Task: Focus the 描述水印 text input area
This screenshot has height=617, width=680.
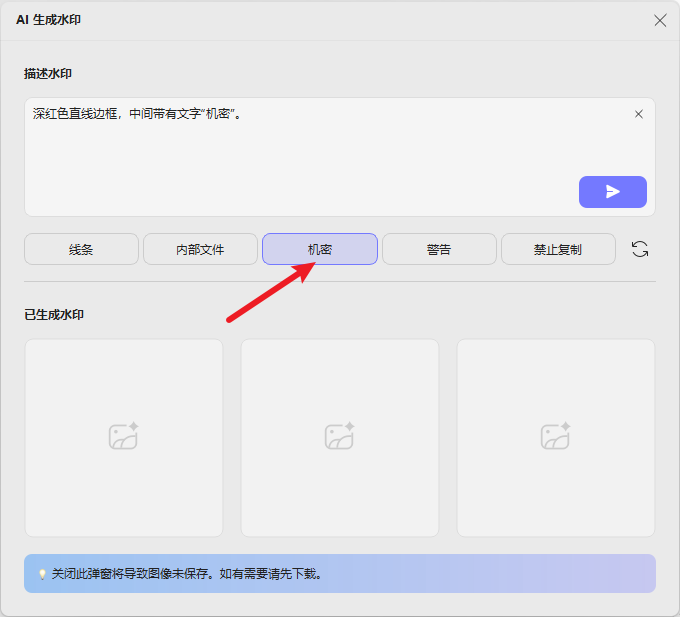Action: (x=340, y=157)
